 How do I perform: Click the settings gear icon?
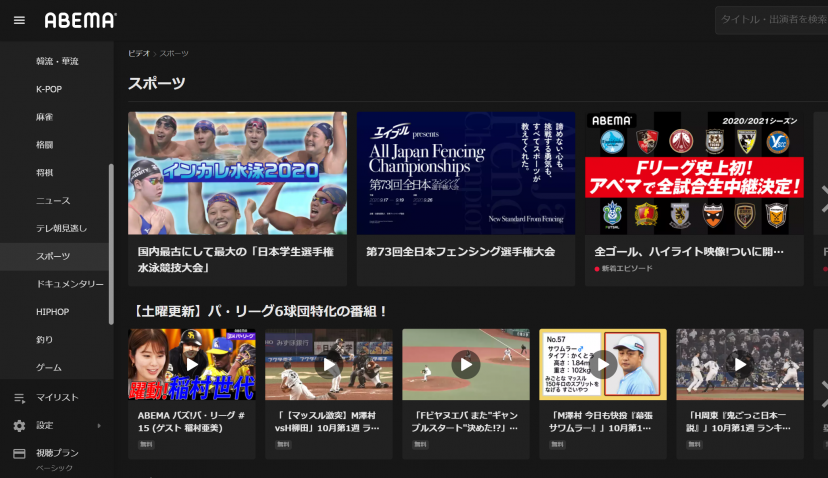[20, 426]
